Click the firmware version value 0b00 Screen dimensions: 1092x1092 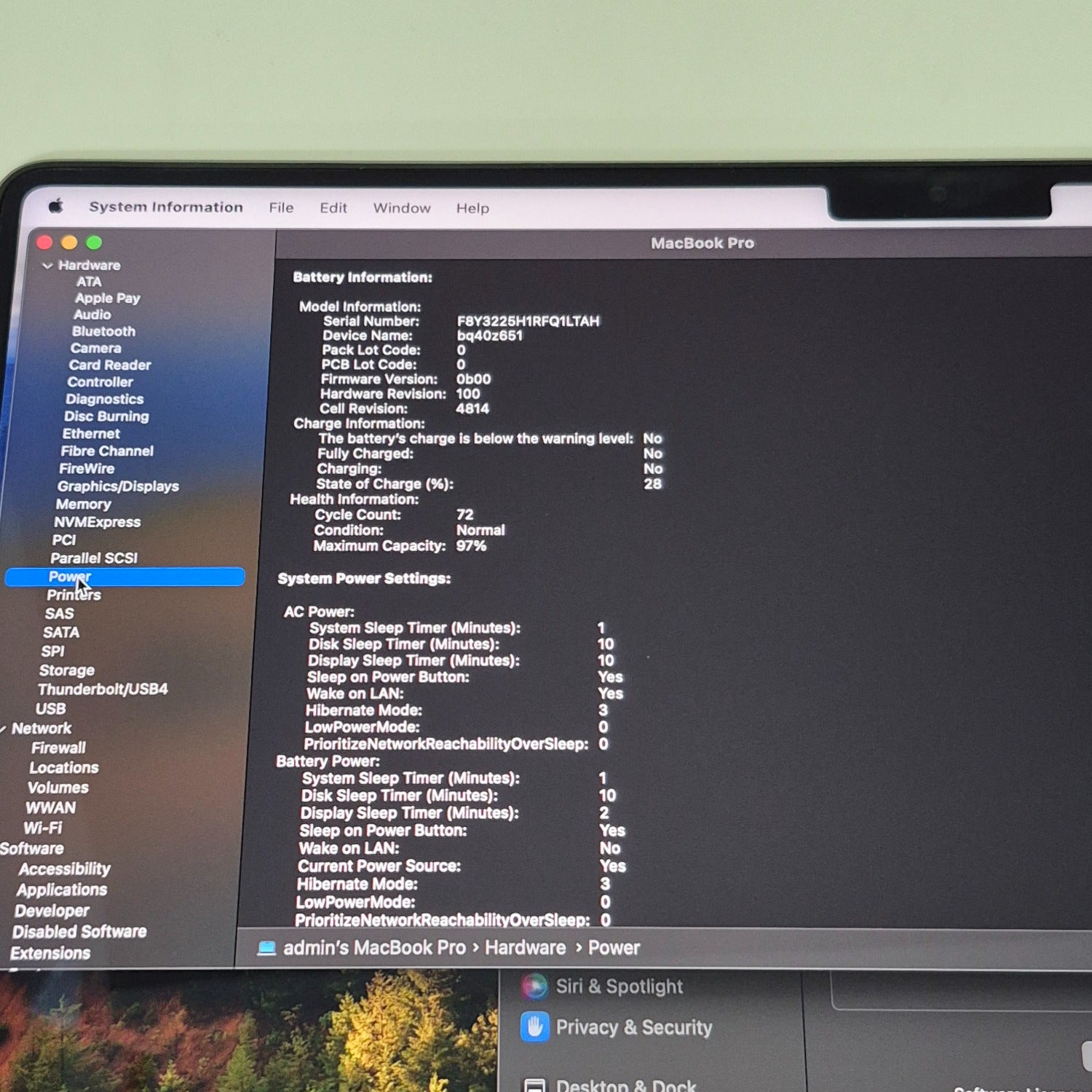pyautogui.click(x=473, y=379)
